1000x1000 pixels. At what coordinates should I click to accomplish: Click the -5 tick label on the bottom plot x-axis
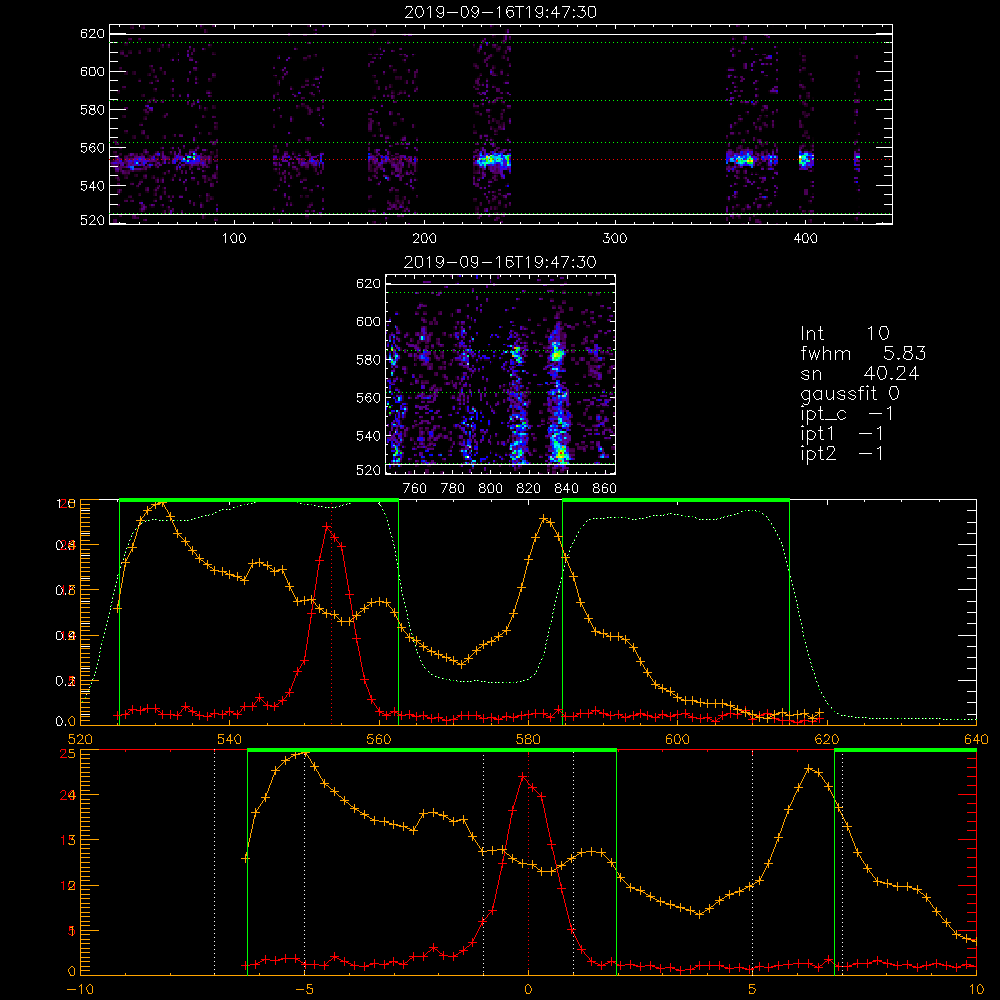[304, 989]
